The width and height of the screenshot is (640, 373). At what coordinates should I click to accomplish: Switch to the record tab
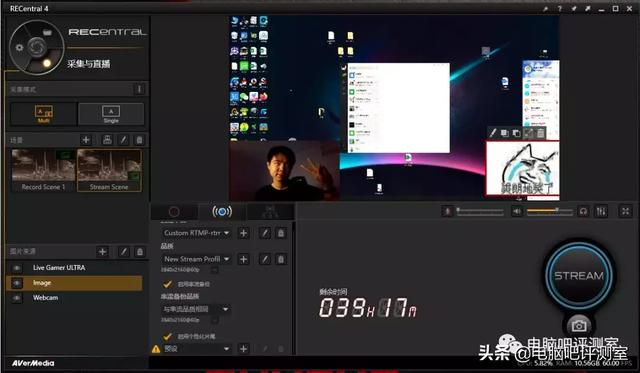tap(174, 211)
